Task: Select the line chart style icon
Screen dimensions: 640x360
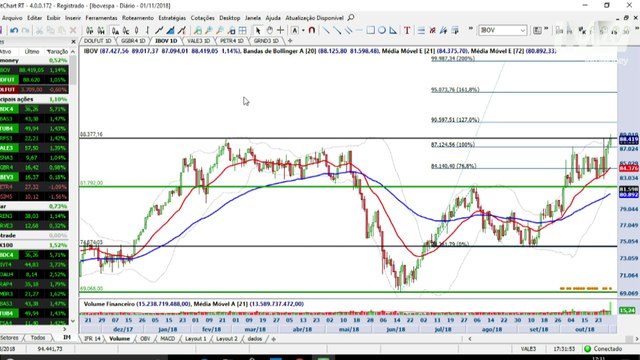Action: (159, 31)
